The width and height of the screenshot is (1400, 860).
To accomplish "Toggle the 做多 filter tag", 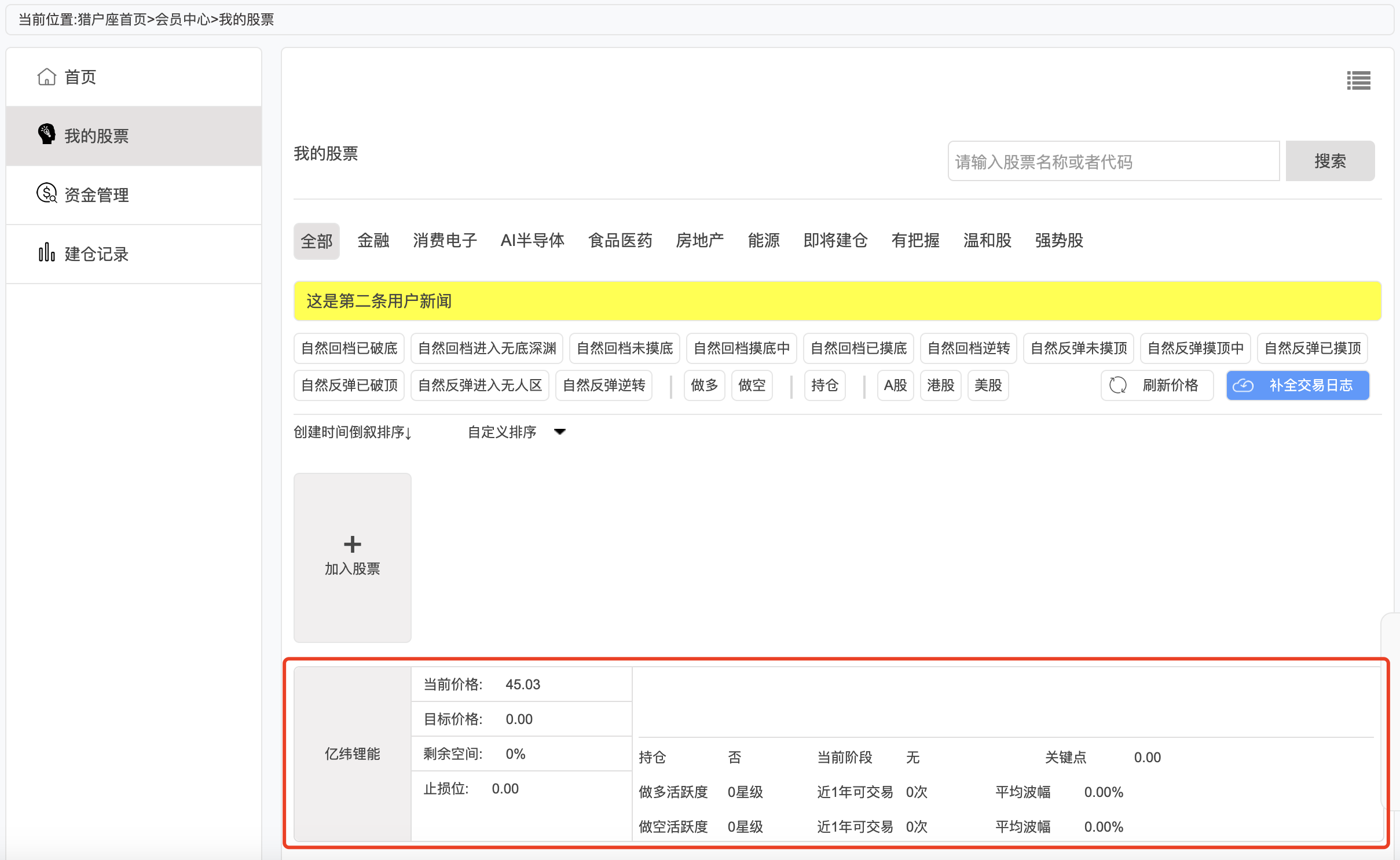I will pyautogui.click(x=704, y=385).
